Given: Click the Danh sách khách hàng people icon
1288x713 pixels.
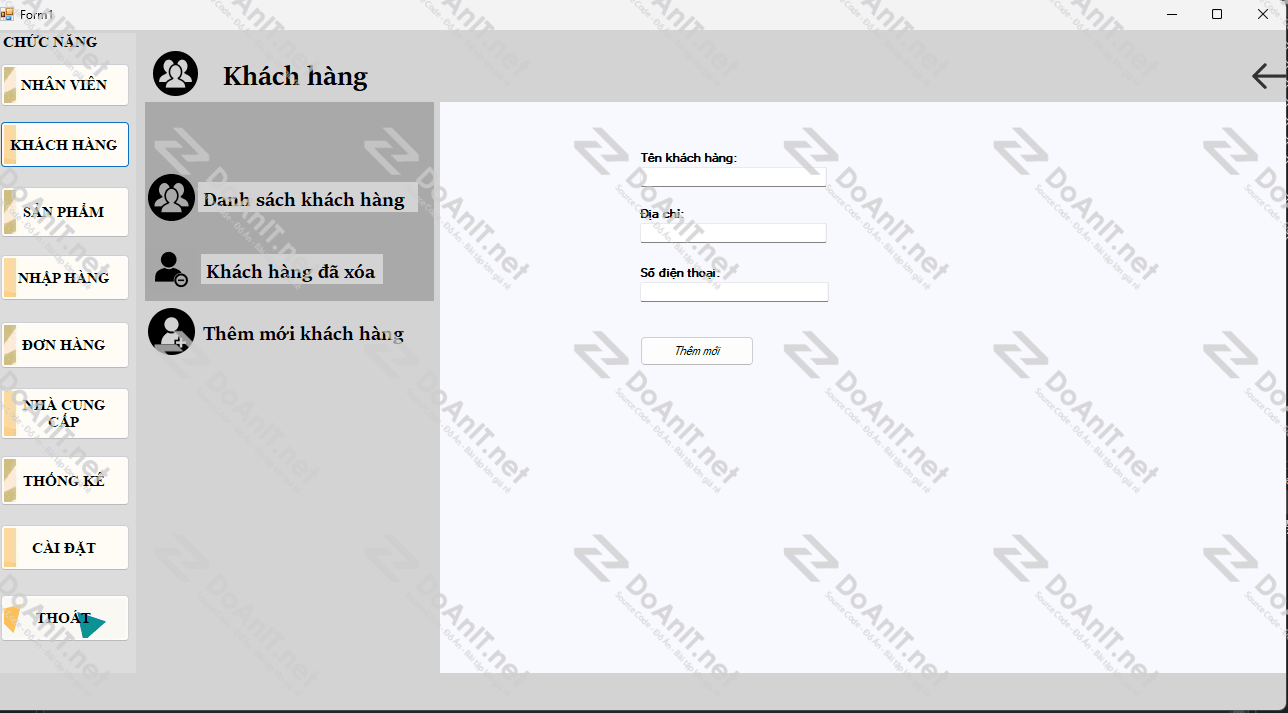Looking at the screenshot, I should [171, 198].
